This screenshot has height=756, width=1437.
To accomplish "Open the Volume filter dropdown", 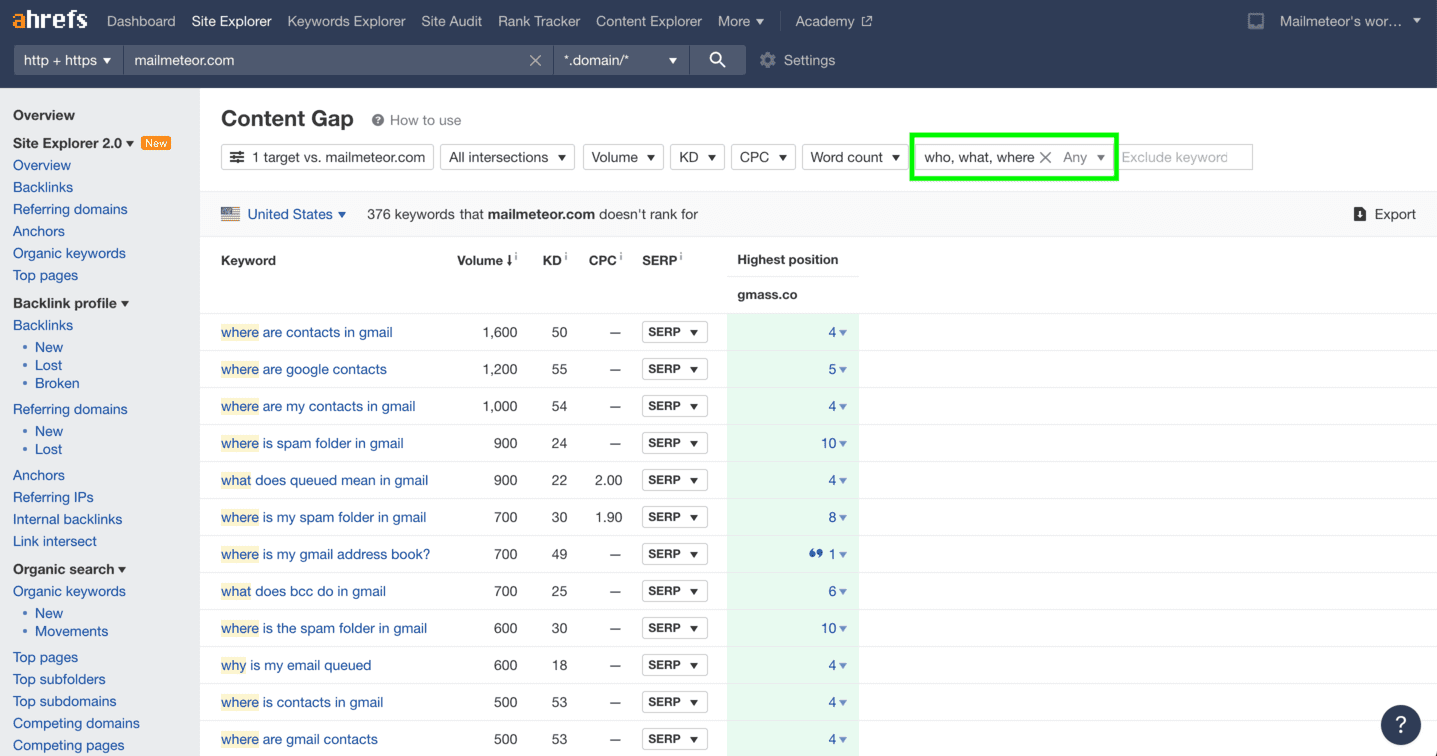I will 623,157.
